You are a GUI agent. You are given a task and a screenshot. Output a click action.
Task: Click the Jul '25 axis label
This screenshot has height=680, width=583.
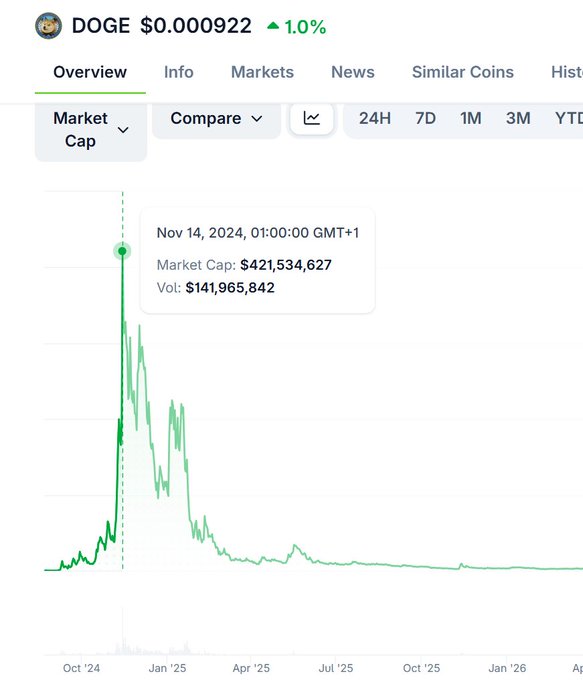coord(336,668)
